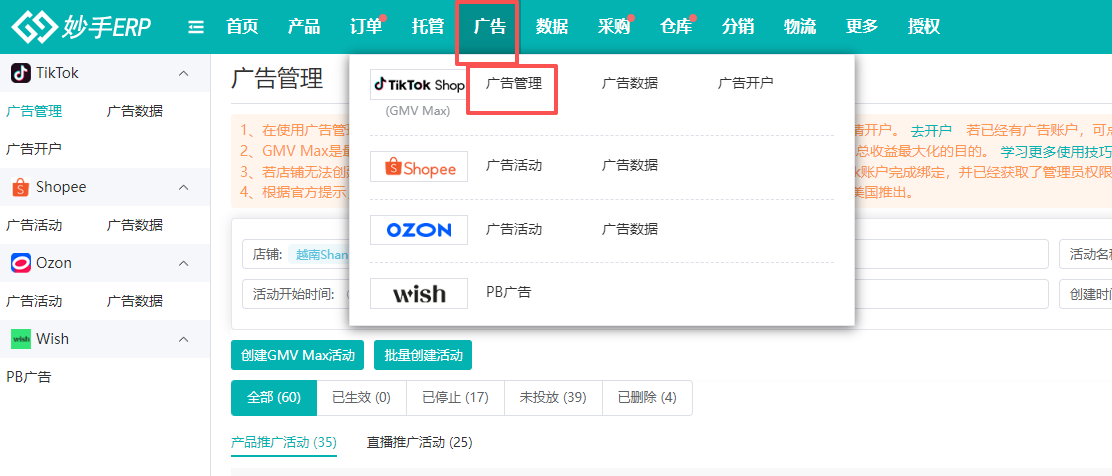Open 广告数据 under Ozon sidebar

coord(135,301)
